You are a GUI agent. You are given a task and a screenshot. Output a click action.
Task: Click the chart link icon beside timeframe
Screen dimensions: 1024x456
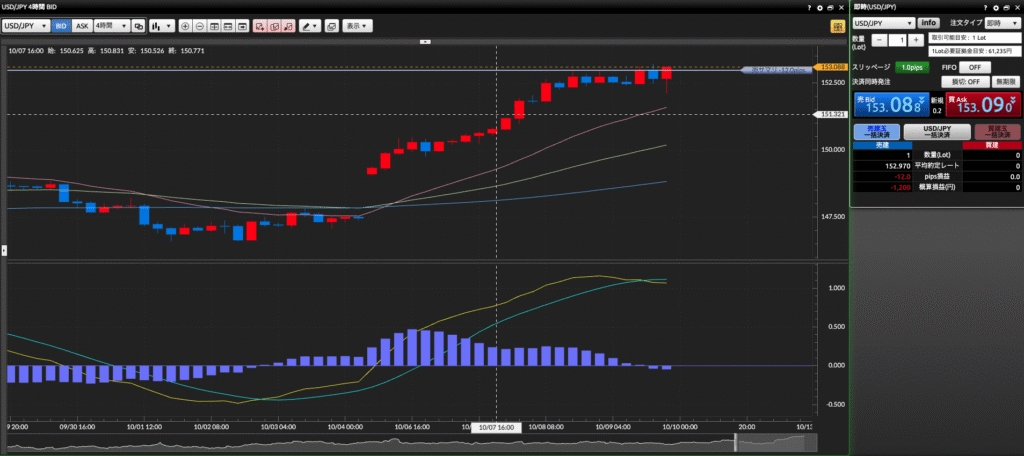click(138, 25)
